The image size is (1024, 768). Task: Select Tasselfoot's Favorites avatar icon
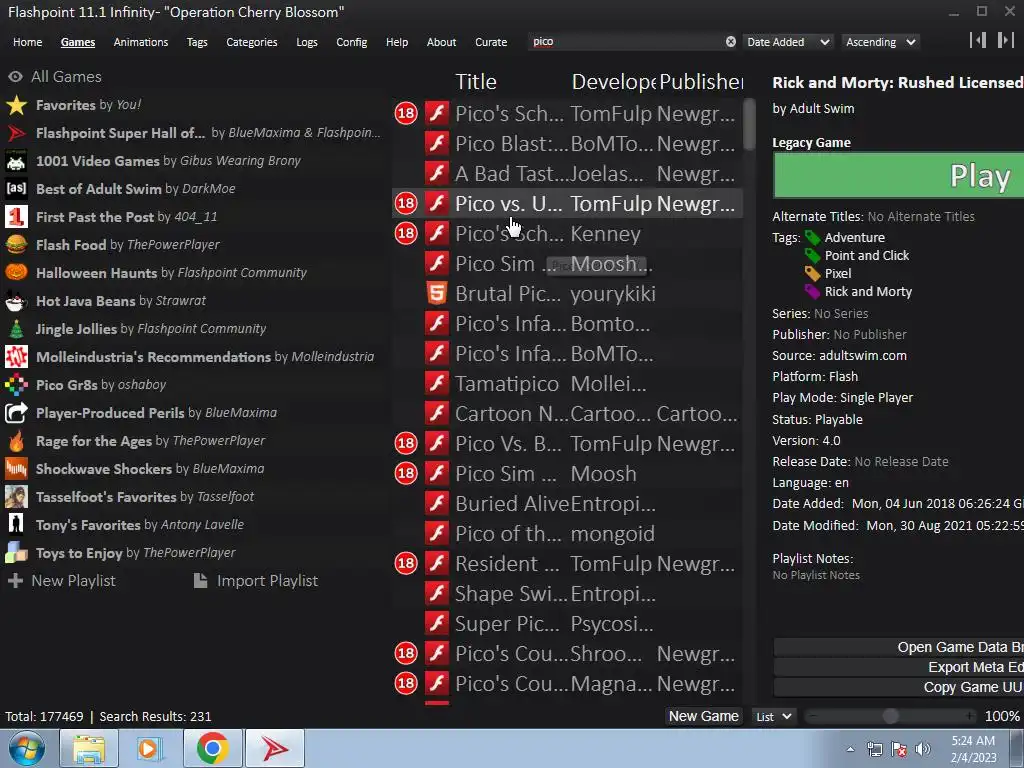[x=16, y=497]
